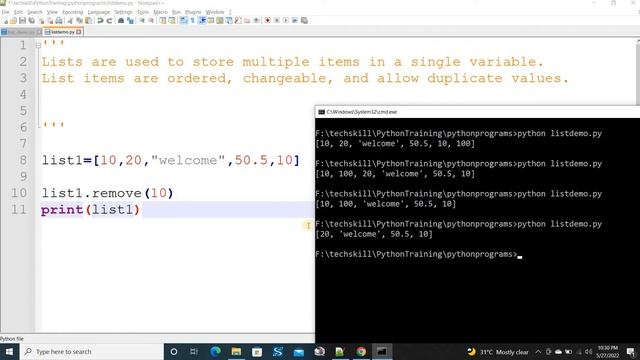Click the 'print(list1)' code line

90,210
